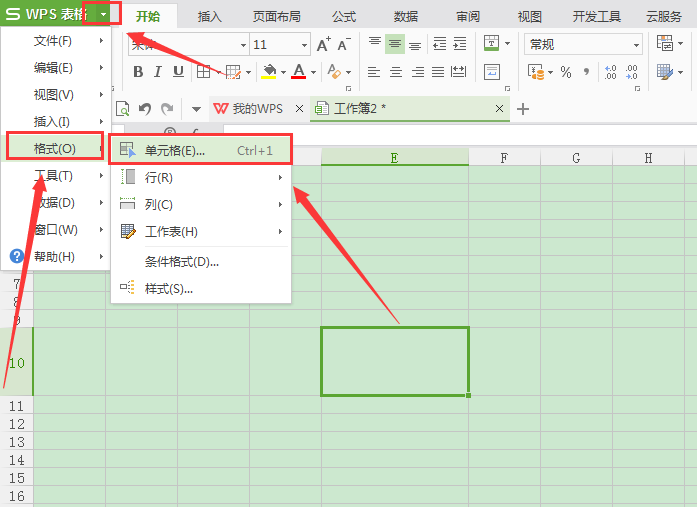Viewport: 697px width, 507px height.
Task: Open 样式(S)... item
Action: (201, 289)
